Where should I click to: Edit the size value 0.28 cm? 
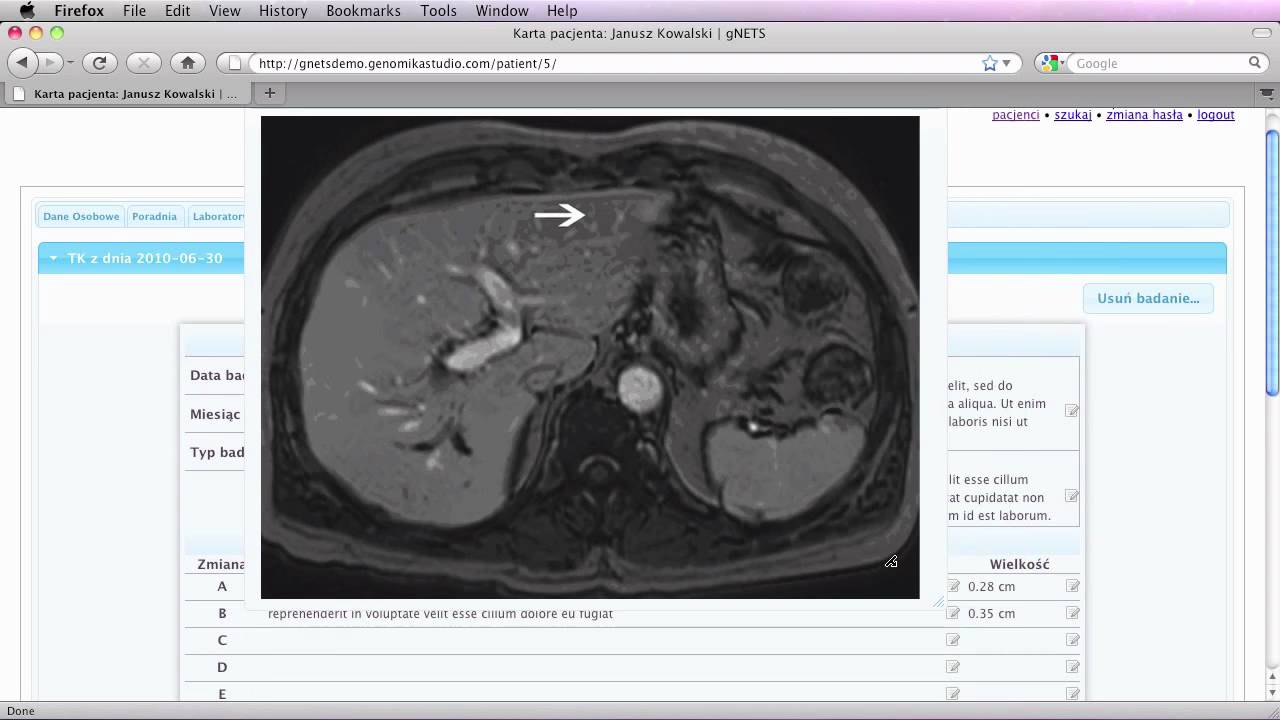(1072, 586)
